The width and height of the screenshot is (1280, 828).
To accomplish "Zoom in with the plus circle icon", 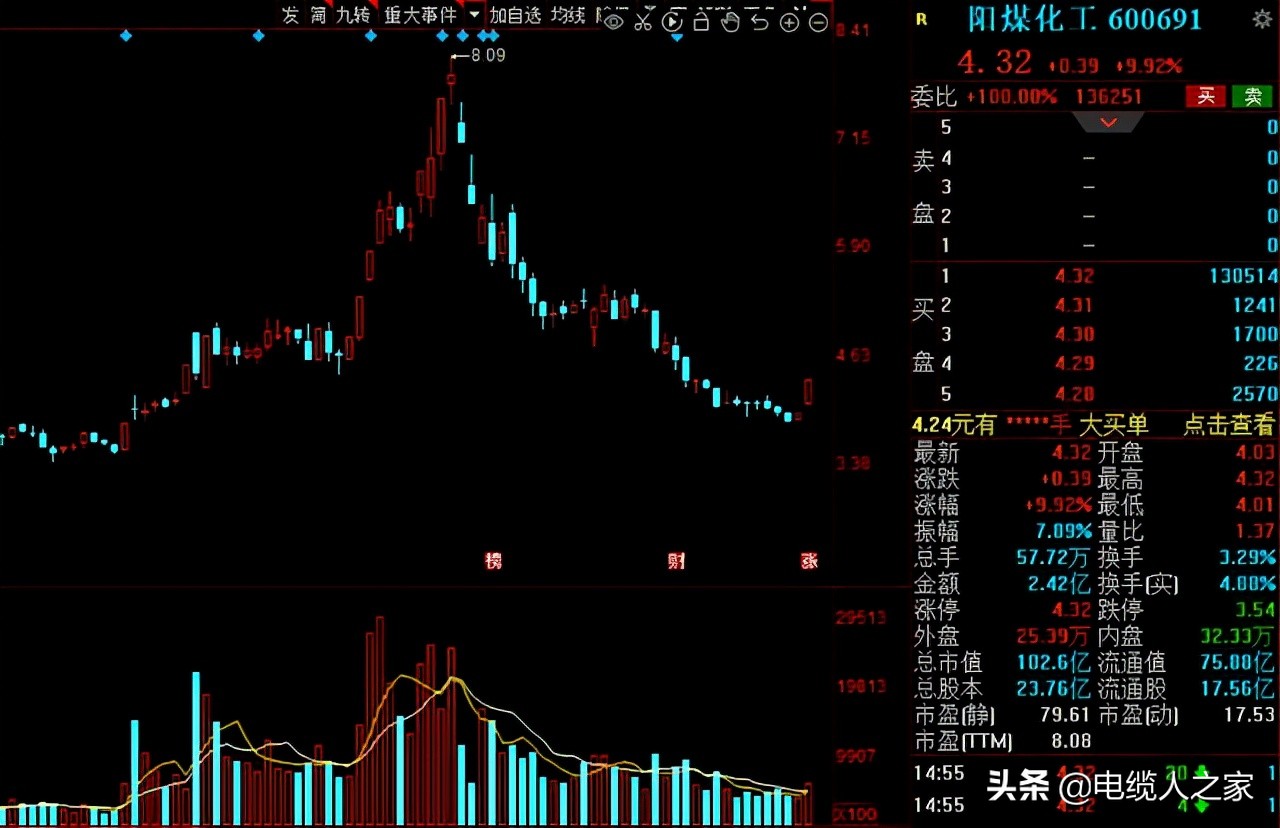I will (x=790, y=22).
